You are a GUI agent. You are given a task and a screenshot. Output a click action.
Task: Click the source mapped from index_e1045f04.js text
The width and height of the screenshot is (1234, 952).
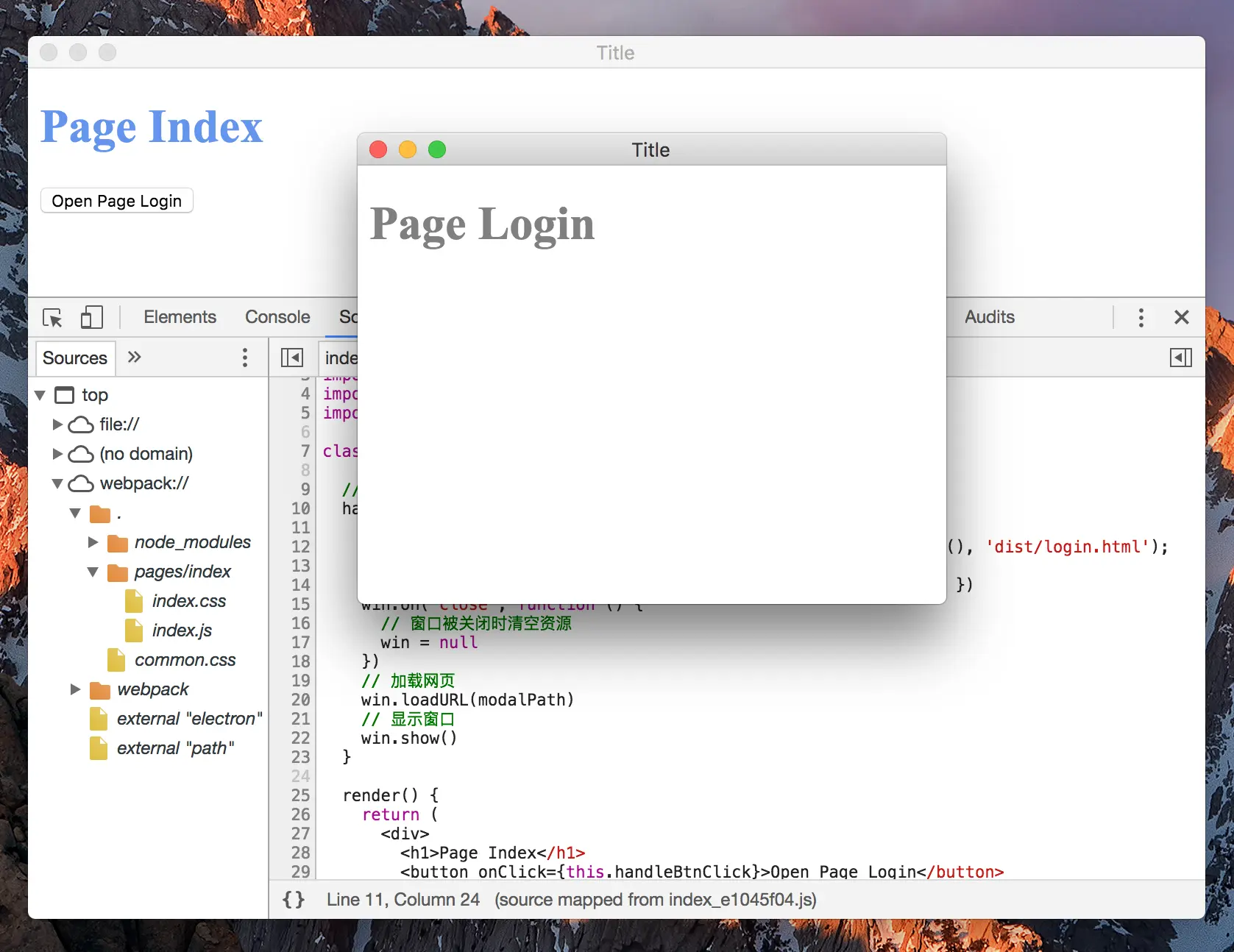tap(656, 899)
